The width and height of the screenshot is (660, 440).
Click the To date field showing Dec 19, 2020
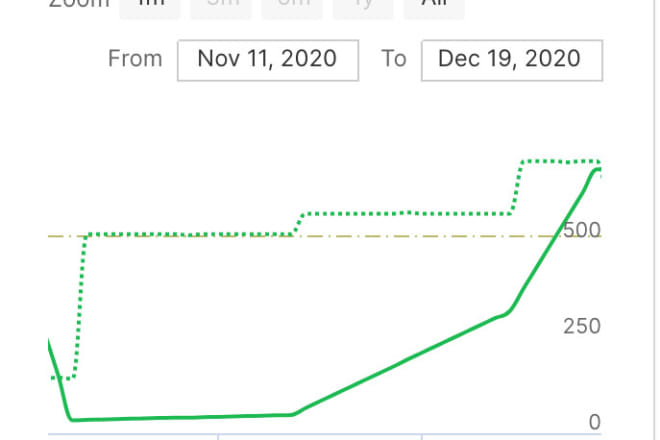pyautogui.click(x=512, y=60)
